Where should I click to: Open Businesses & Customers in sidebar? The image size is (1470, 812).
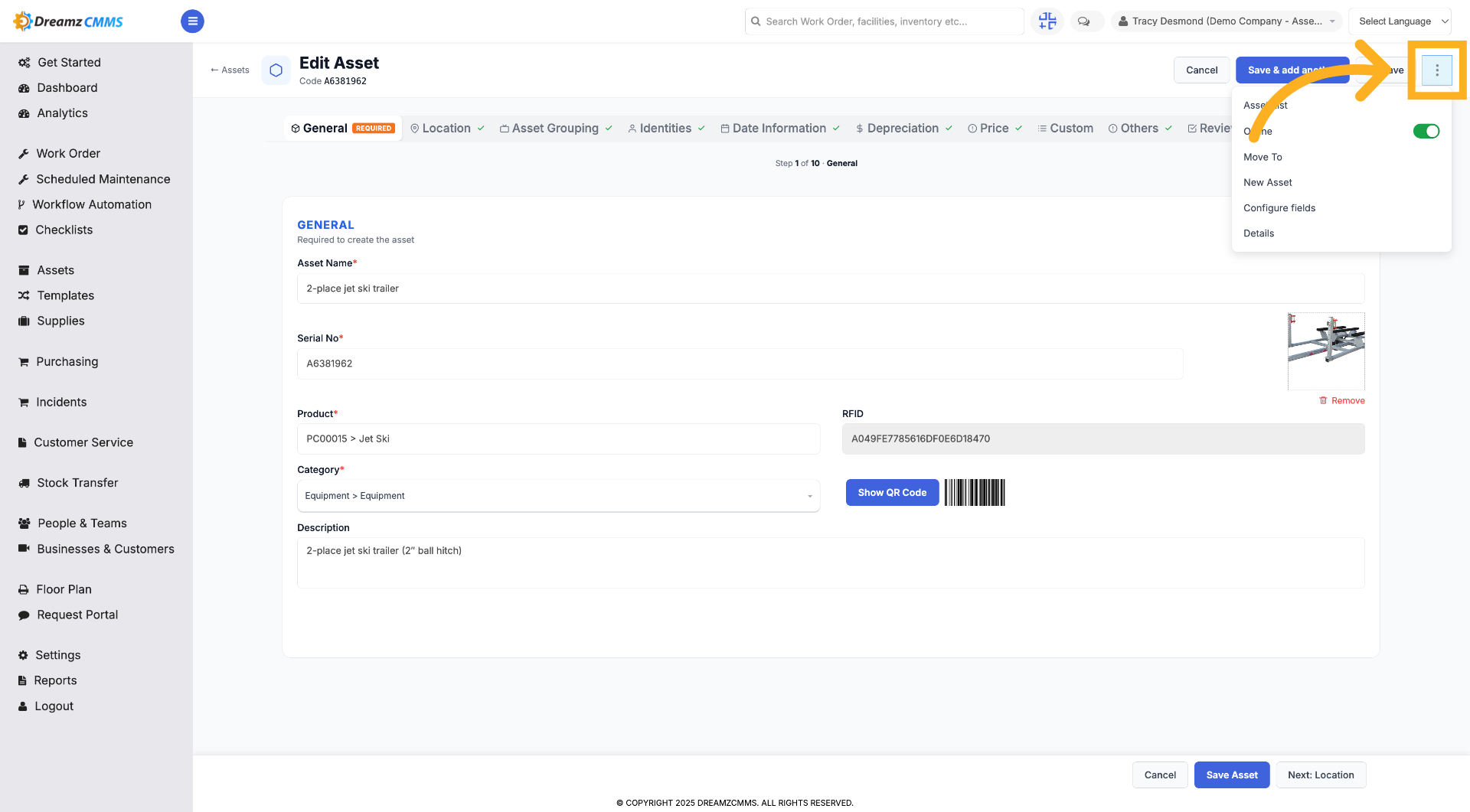(x=106, y=549)
